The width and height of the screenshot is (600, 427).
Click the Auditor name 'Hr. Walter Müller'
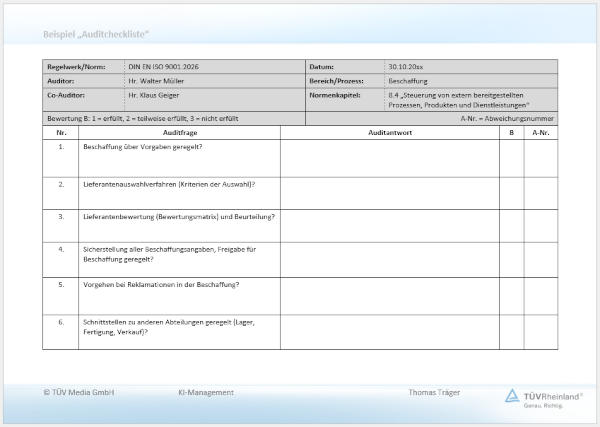click(156, 81)
